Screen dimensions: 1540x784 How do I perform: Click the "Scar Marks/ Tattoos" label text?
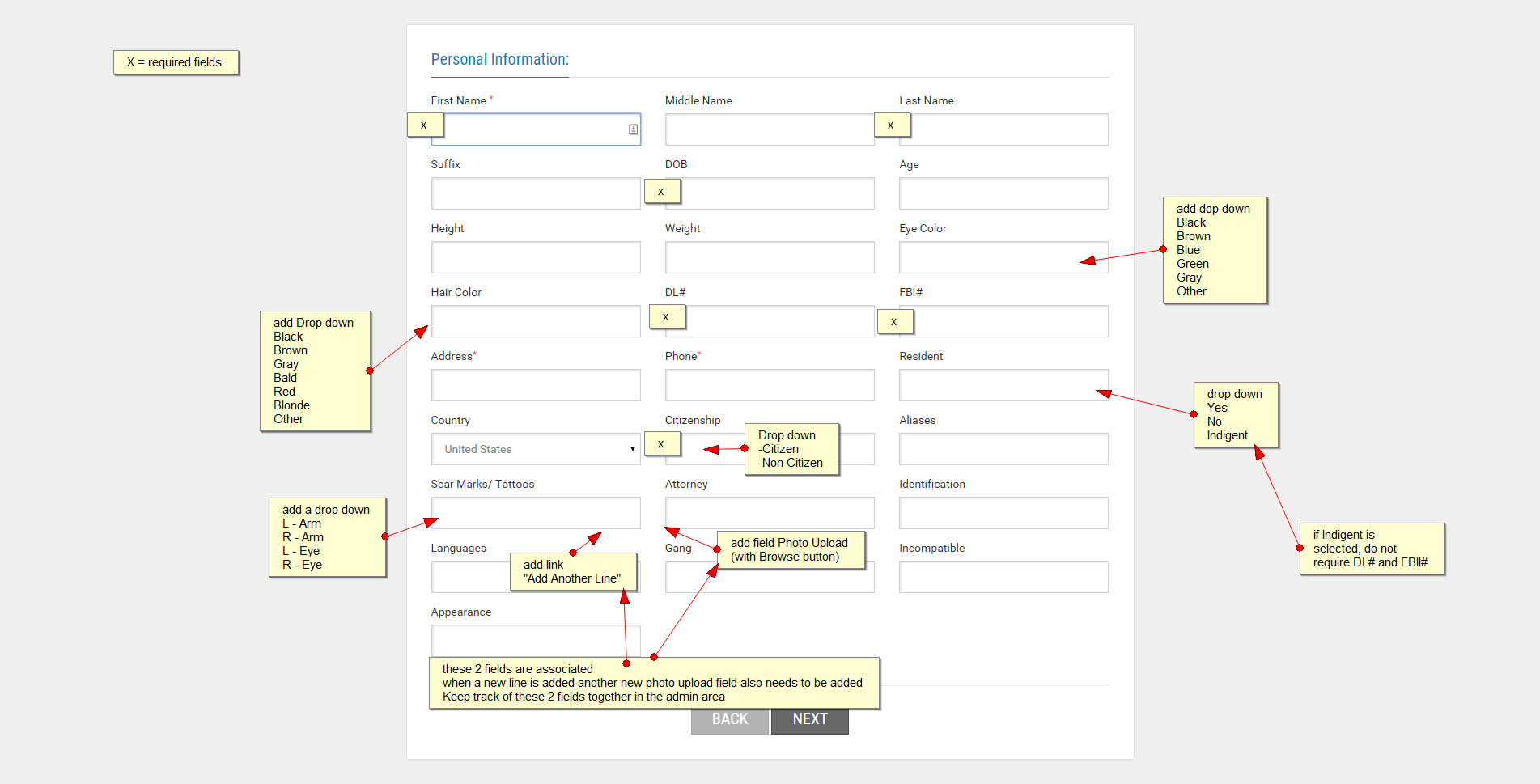482,484
